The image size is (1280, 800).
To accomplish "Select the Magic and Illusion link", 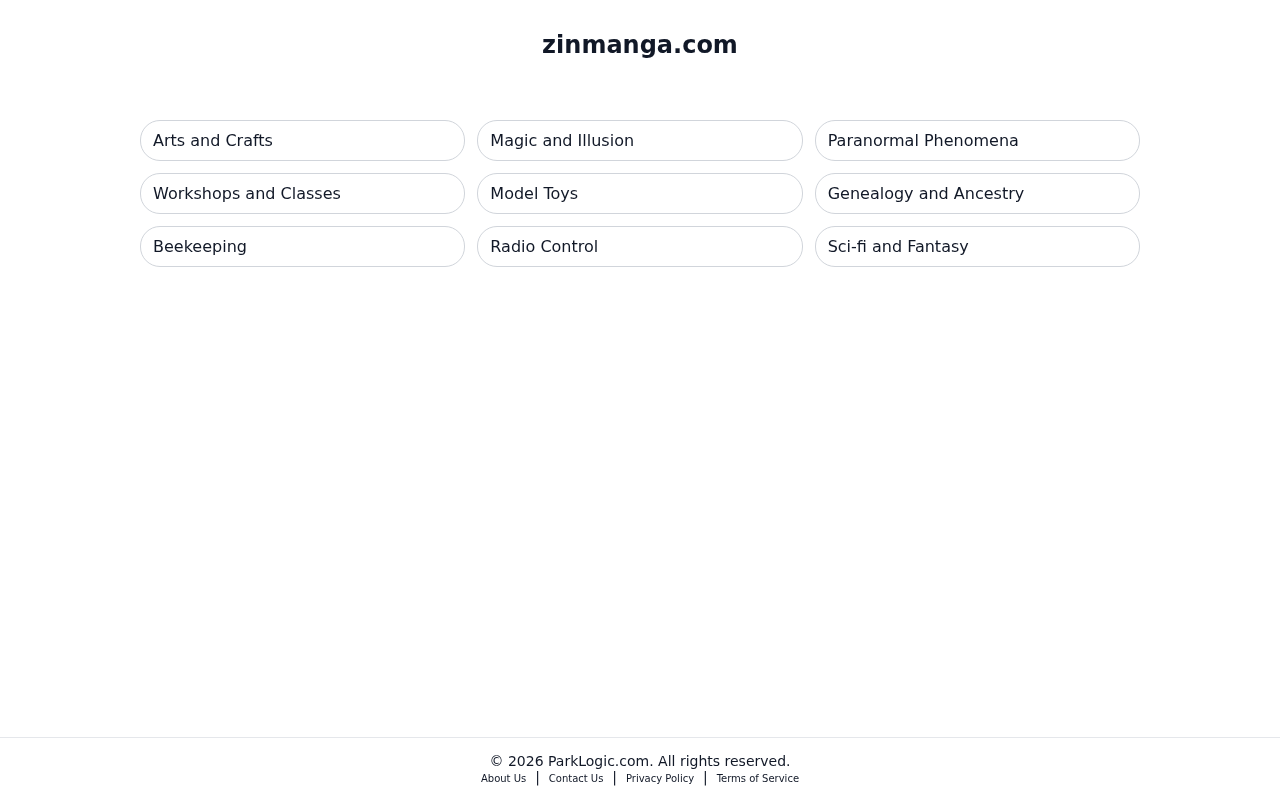I will click(640, 141).
